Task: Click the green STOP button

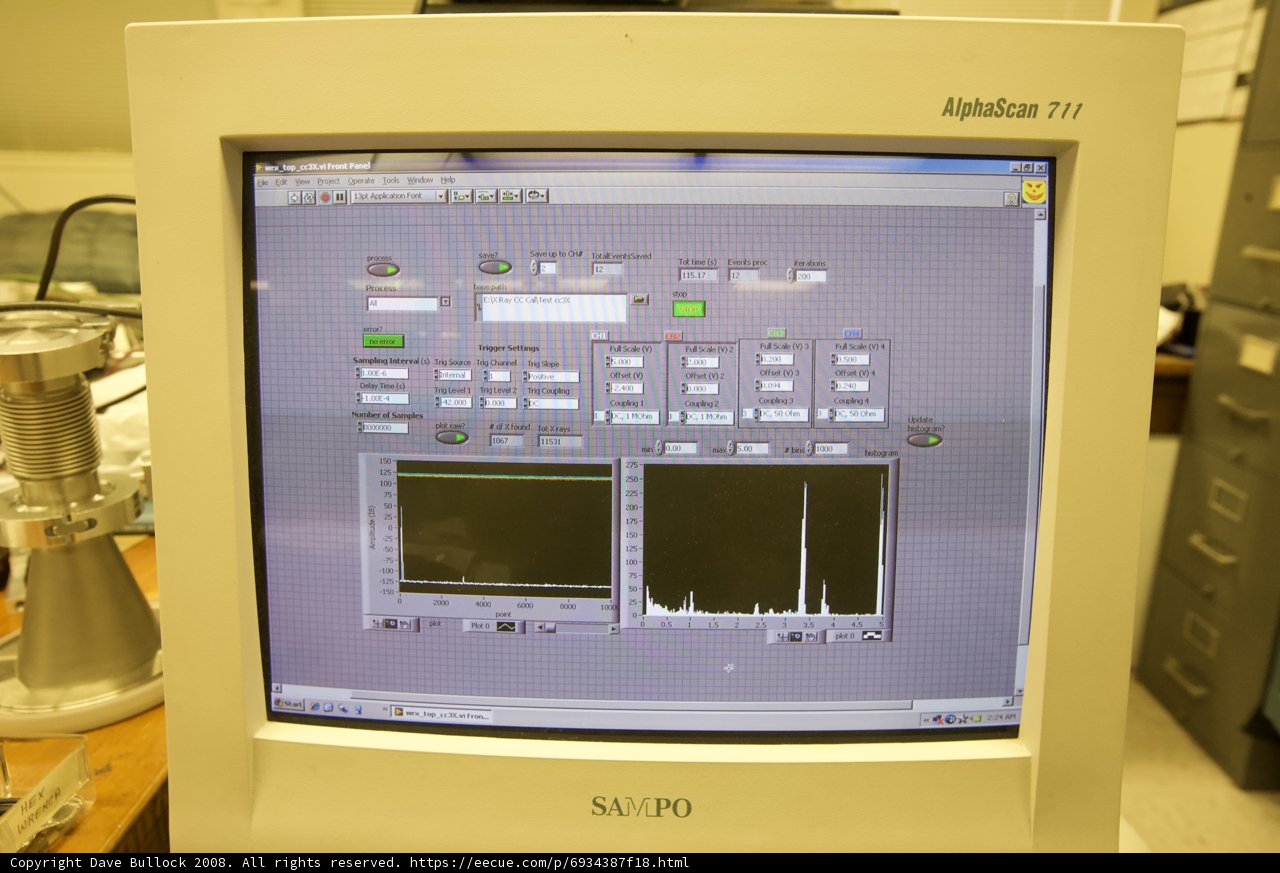Action: click(688, 309)
